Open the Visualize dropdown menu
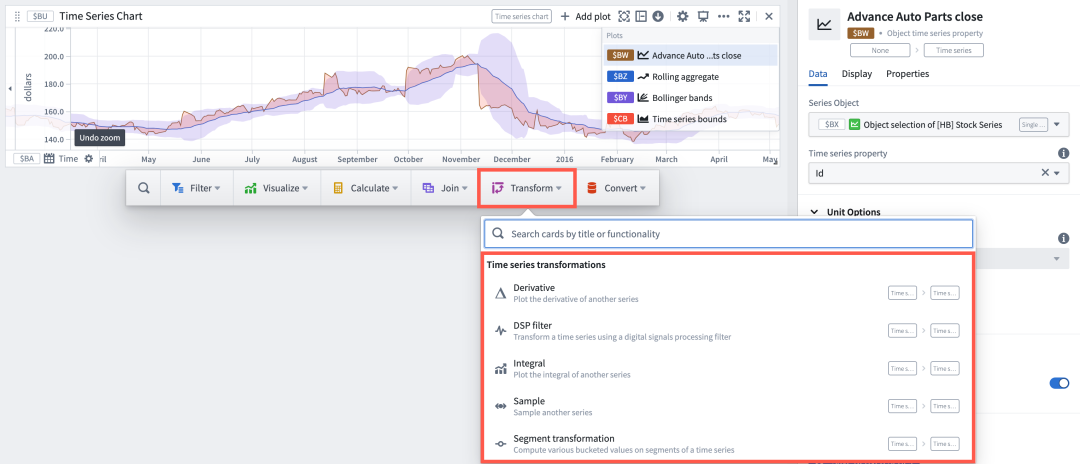 point(278,188)
